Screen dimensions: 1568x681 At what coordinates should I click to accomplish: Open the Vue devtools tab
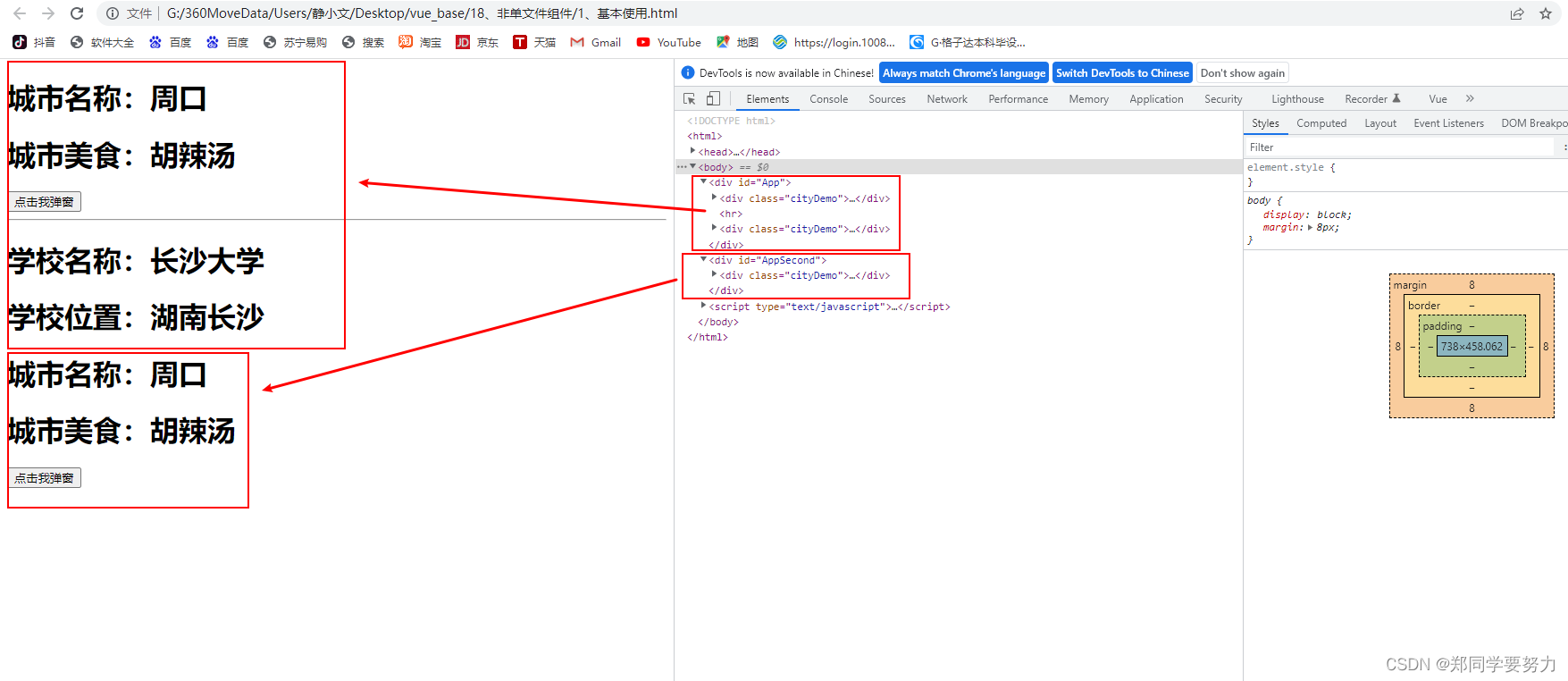pos(1438,99)
